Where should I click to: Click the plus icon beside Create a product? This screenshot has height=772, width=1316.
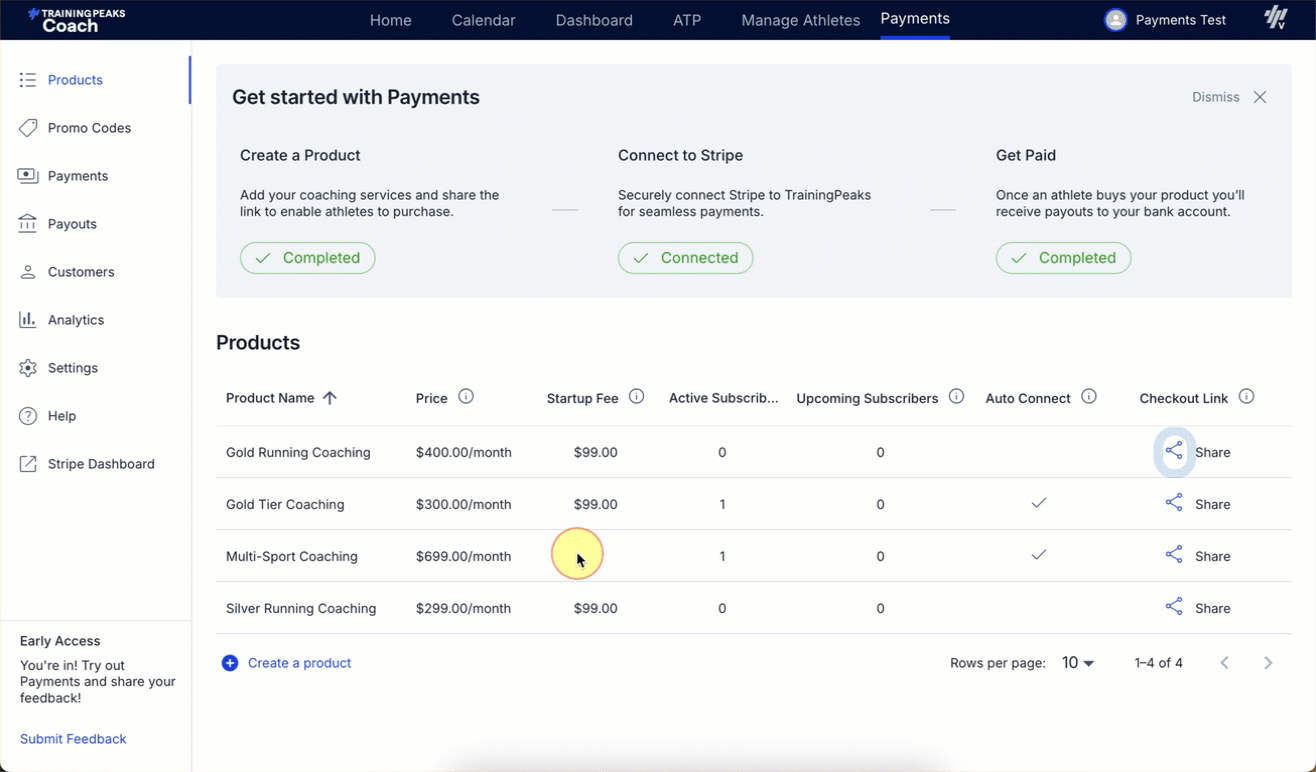[x=230, y=663]
